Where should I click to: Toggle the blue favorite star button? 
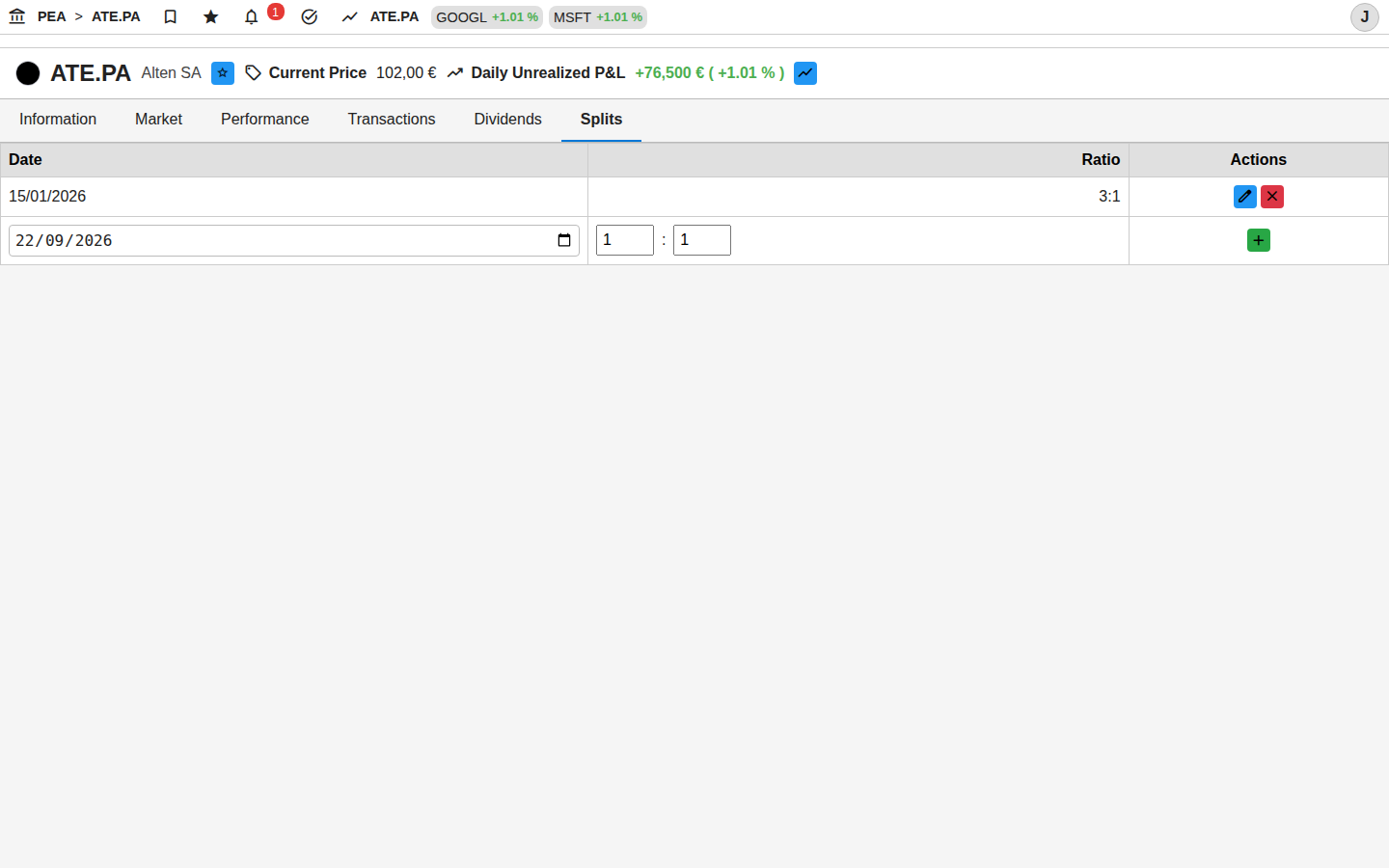[x=223, y=73]
